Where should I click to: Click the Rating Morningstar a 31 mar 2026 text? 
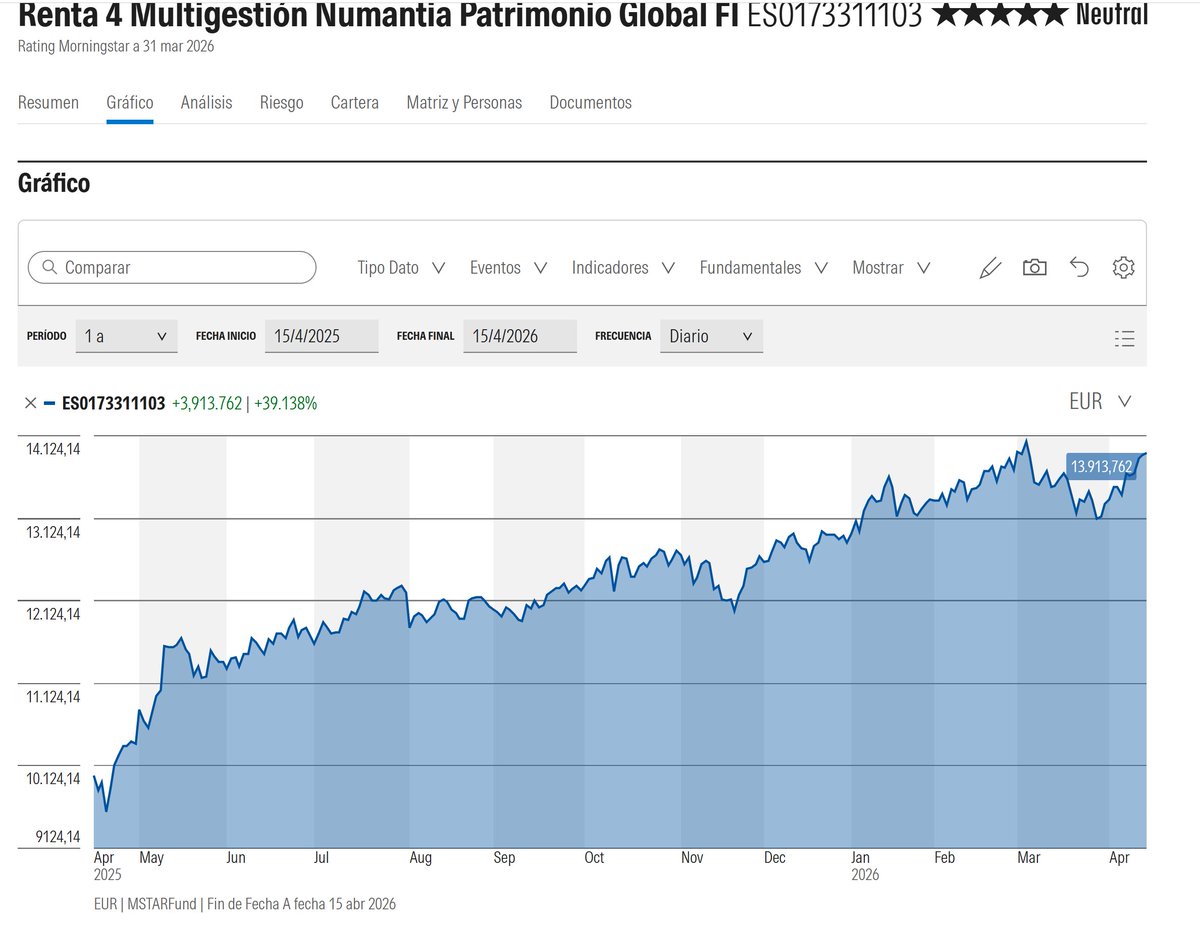116,46
